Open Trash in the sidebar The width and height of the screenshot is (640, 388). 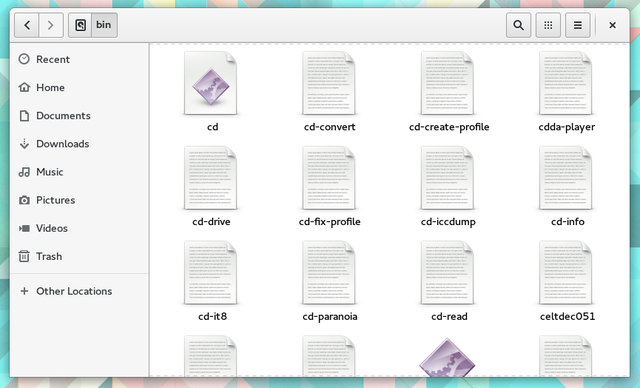point(80,256)
